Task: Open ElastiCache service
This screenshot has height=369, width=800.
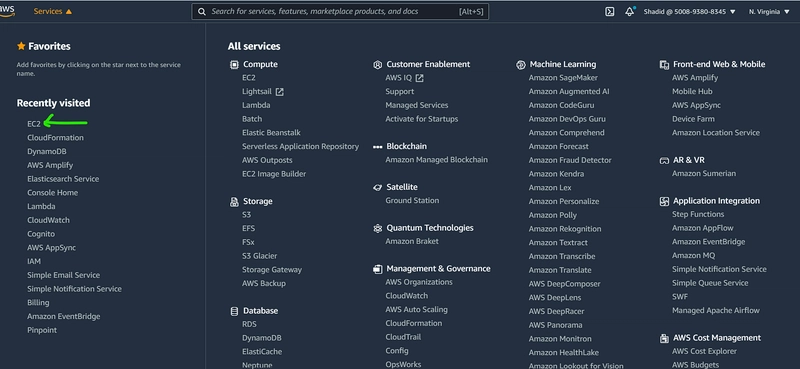Action: click(x=262, y=352)
